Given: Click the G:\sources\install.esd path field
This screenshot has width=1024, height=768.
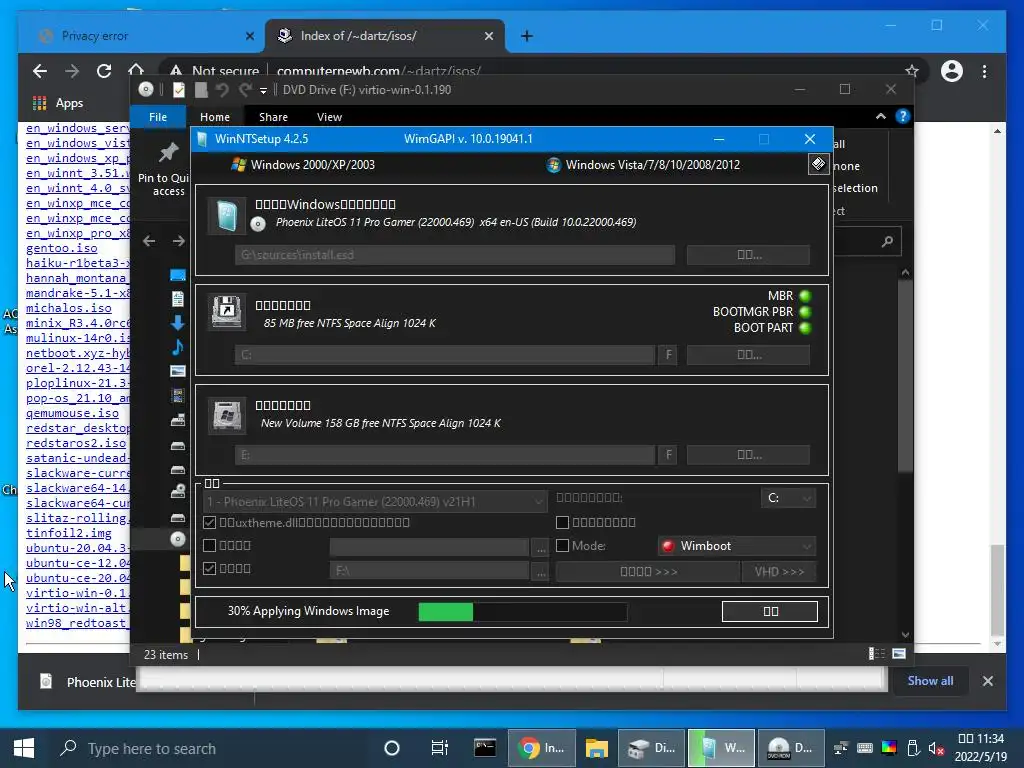Looking at the screenshot, I should [455, 255].
